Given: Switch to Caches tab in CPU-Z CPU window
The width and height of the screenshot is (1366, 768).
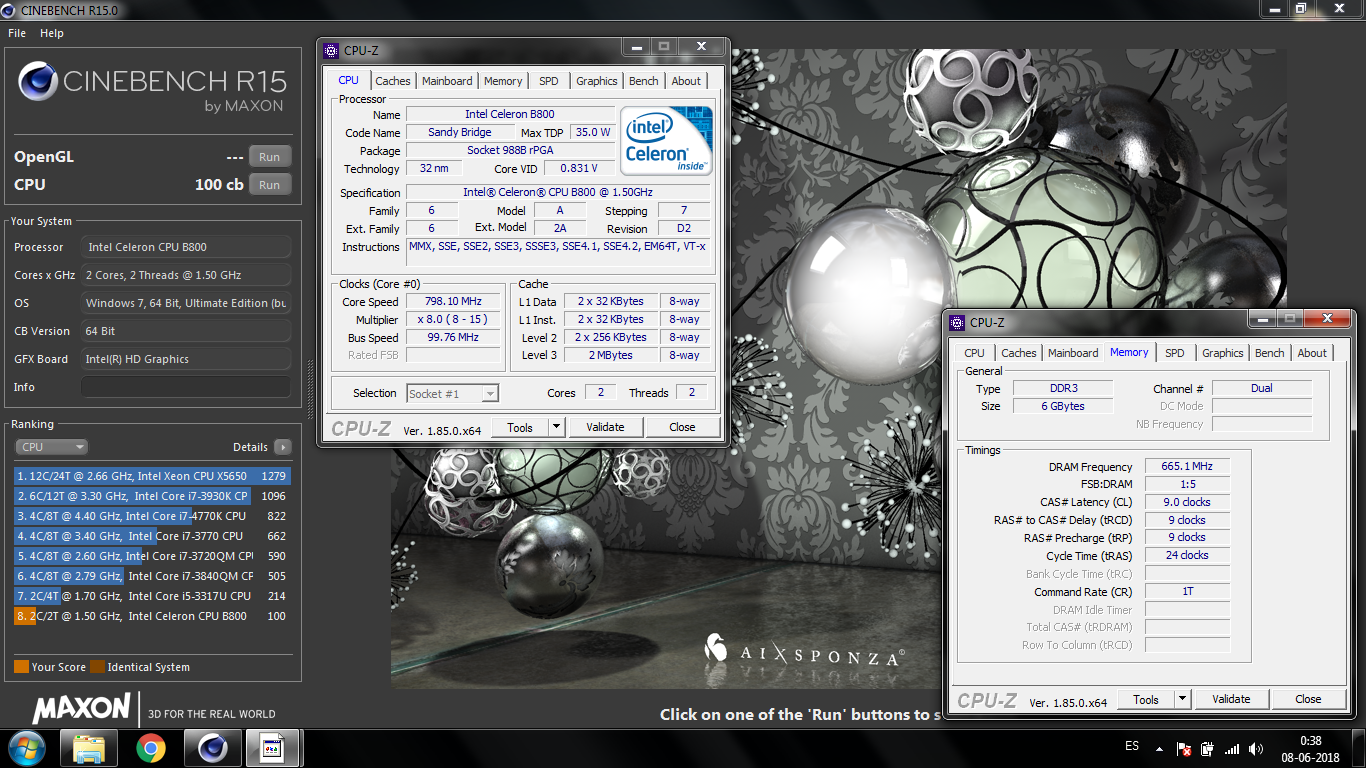Looking at the screenshot, I should click(393, 81).
